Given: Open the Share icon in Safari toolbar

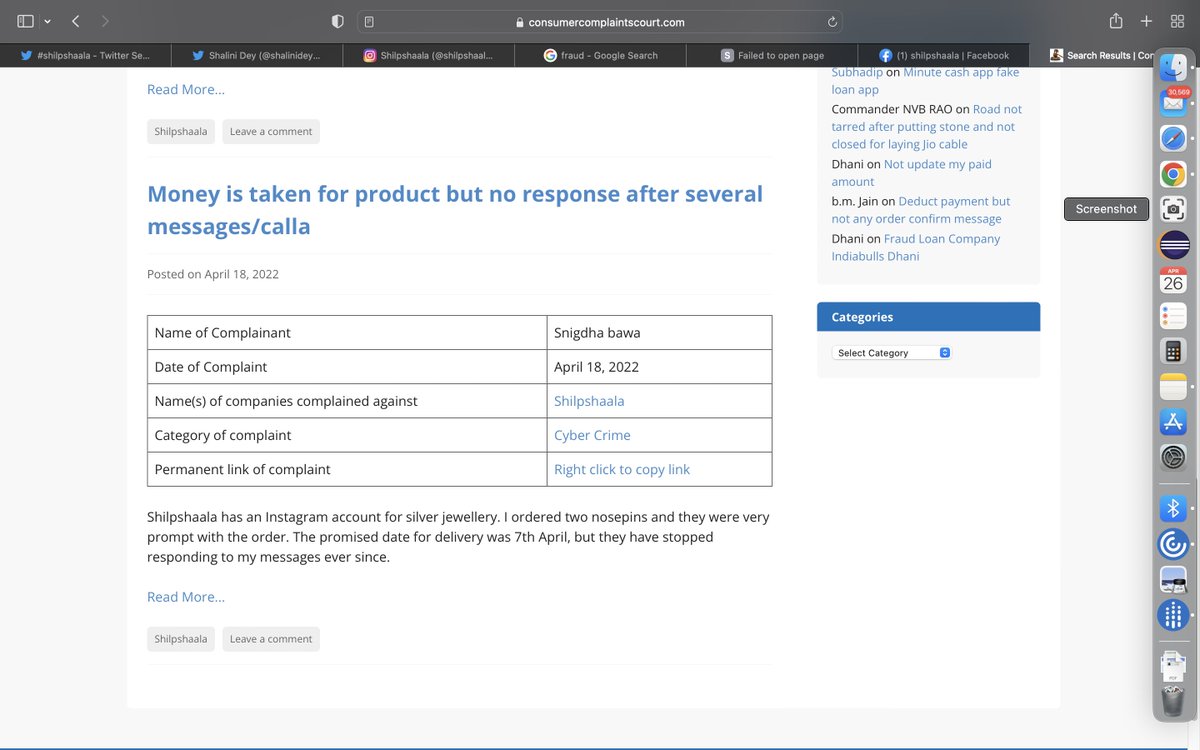Looking at the screenshot, I should 1116,21.
